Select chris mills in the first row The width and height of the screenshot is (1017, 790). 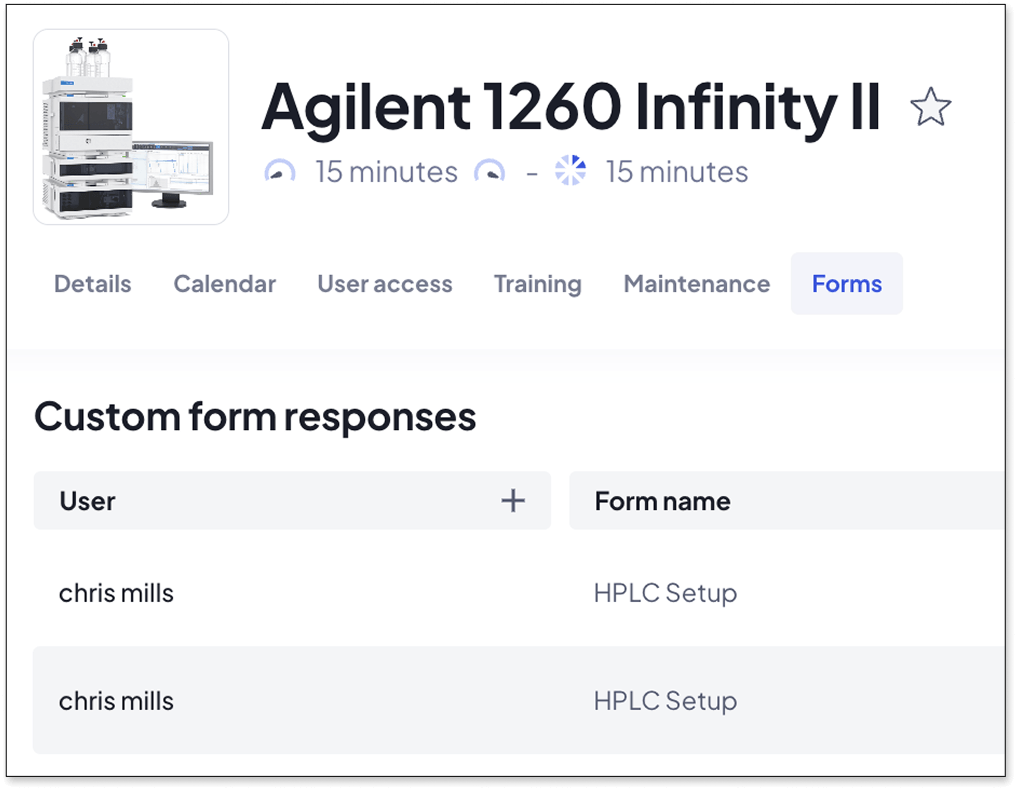point(116,593)
